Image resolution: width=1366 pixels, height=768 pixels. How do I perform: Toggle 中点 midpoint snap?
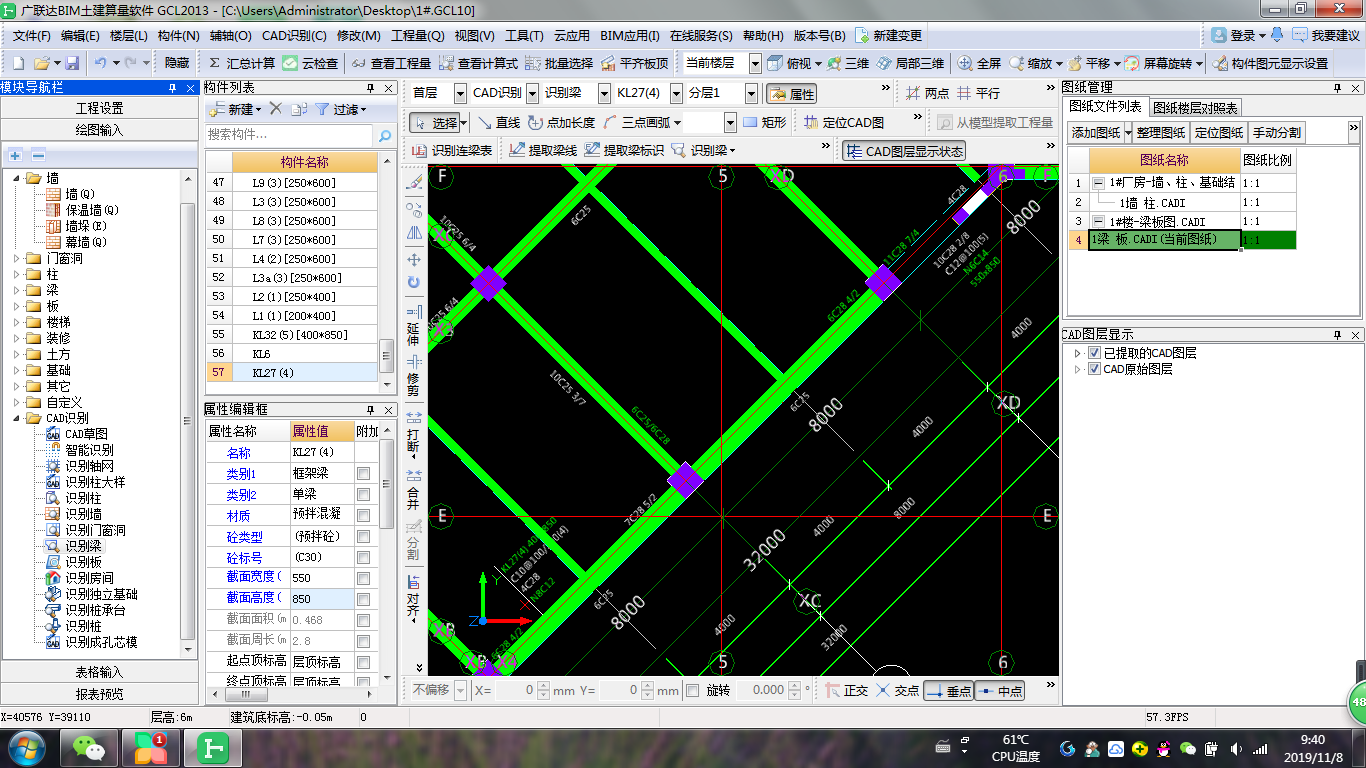(999, 690)
